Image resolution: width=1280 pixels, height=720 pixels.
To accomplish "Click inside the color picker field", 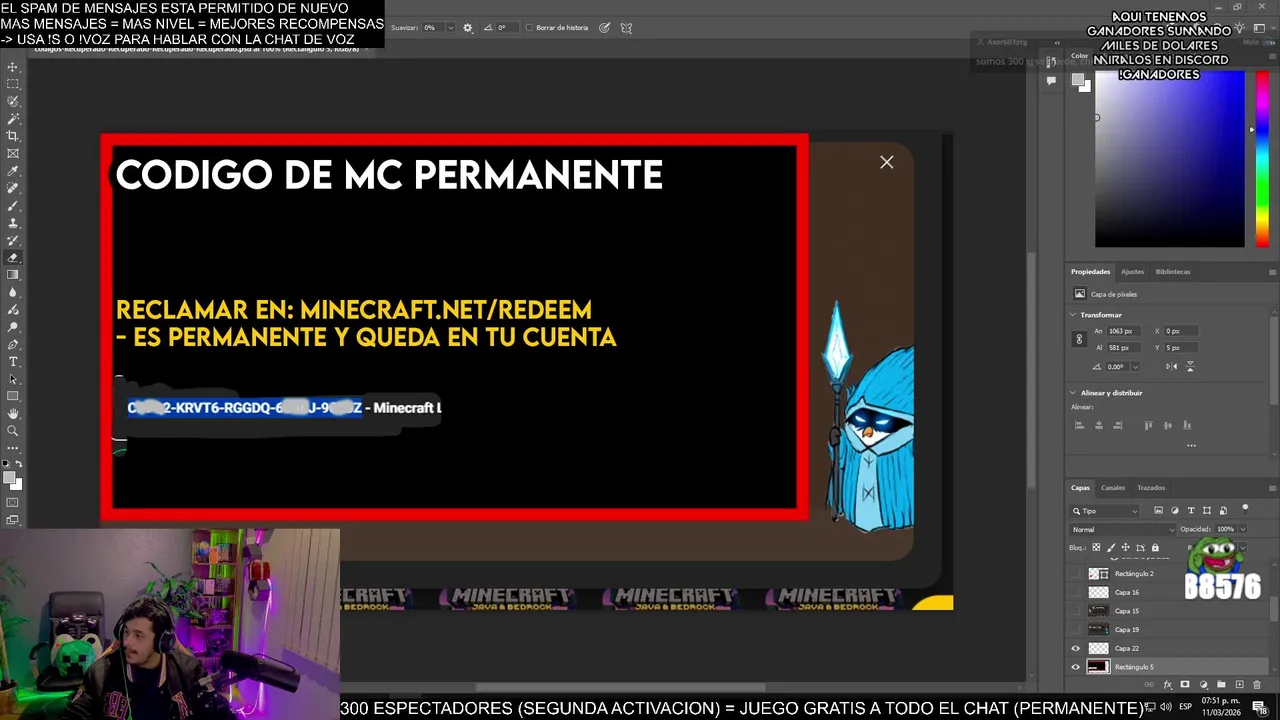I will pos(1169,160).
